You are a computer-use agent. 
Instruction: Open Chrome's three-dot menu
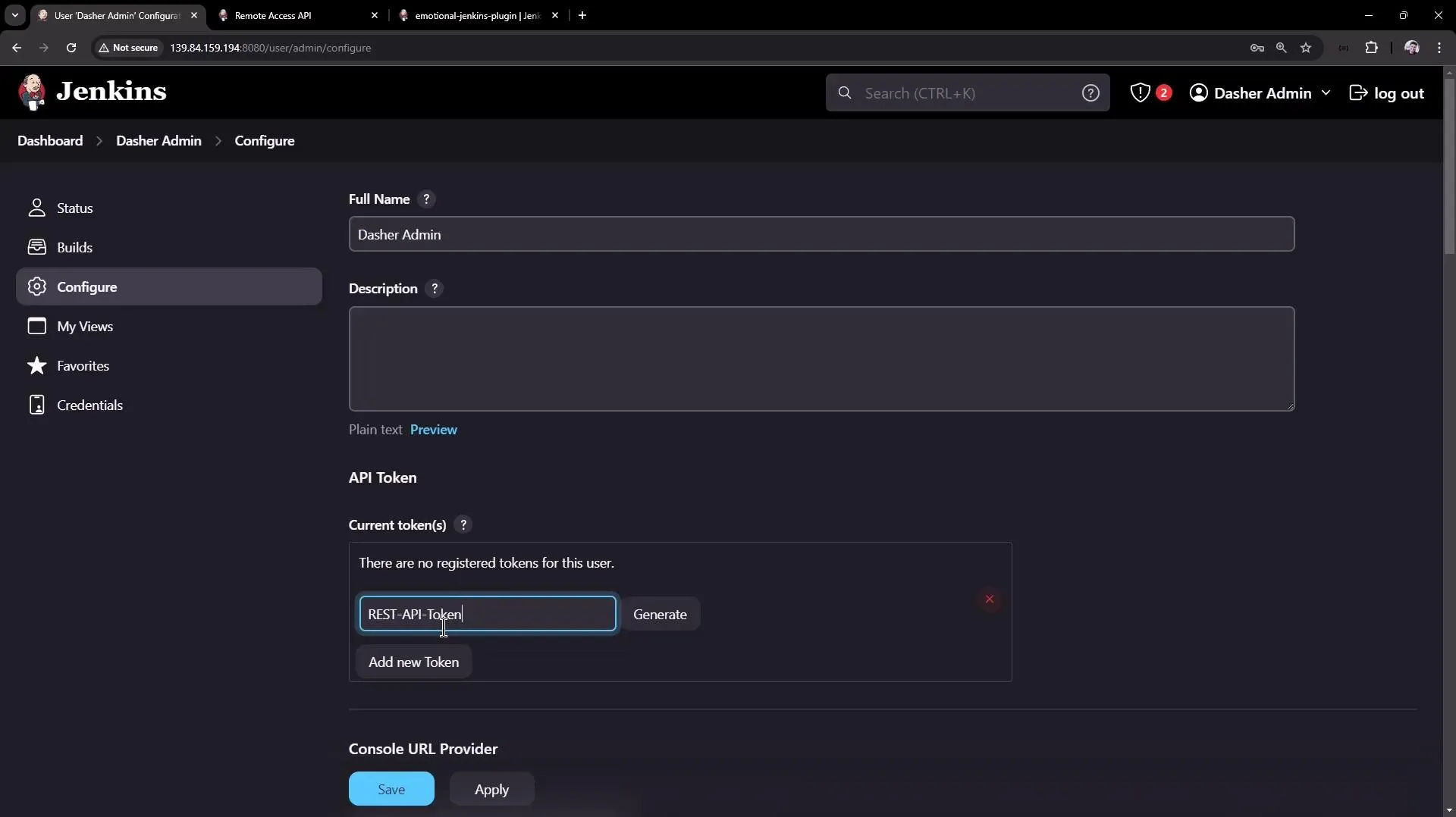coord(1439,48)
